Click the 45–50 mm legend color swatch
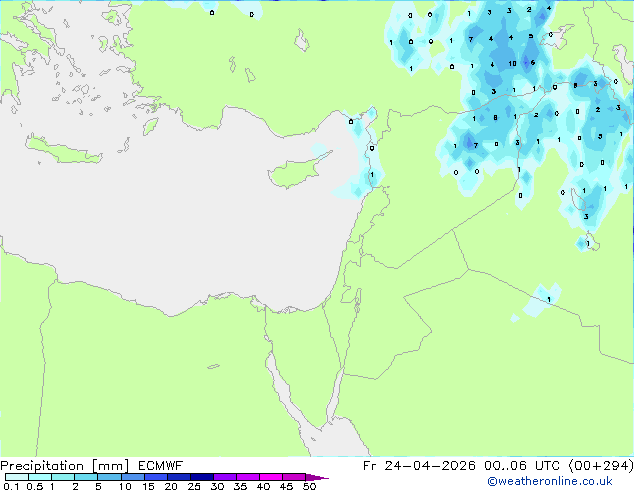The height and width of the screenshot is (490, 634). pyautogui.click(x=294, y=477)
